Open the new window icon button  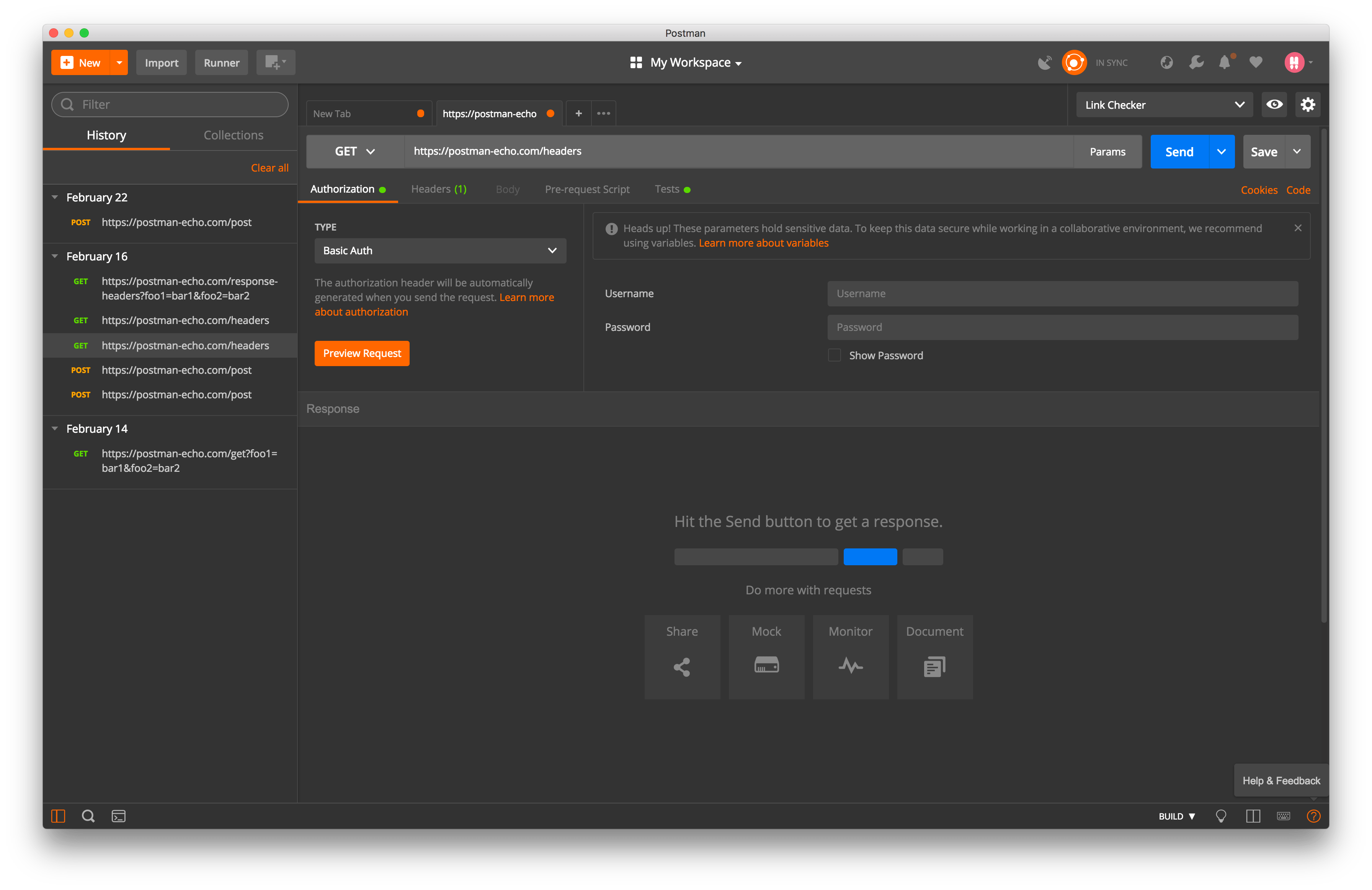pyautogui.click(x=276, y=62)
